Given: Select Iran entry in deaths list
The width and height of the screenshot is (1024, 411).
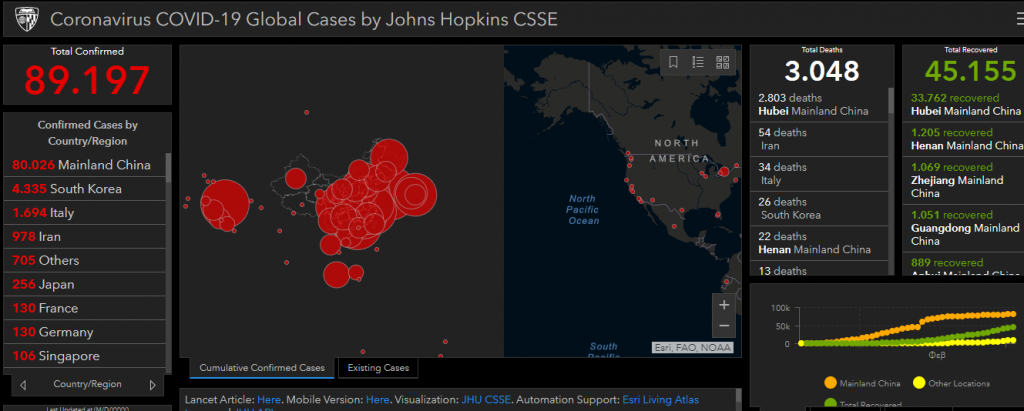Looking at the screenshot, I should (817, 138).
